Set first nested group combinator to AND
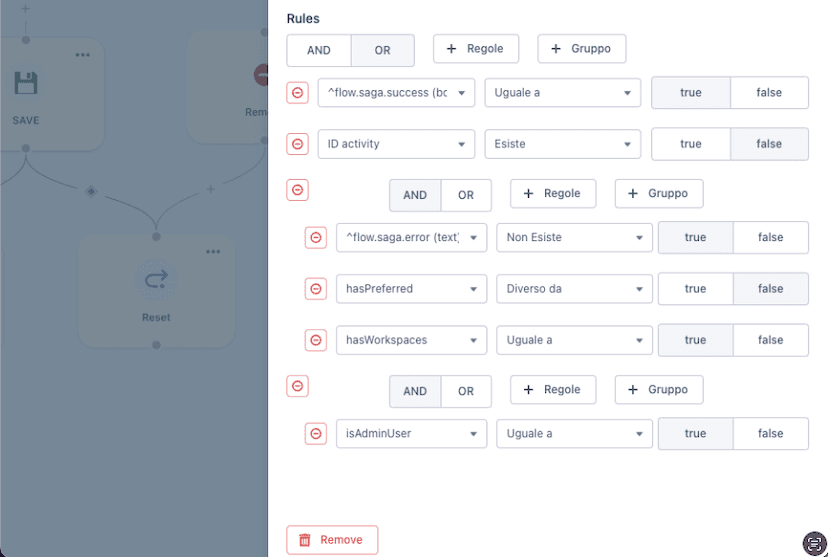This screenshot has width=828, height=557. click(415, 195)
